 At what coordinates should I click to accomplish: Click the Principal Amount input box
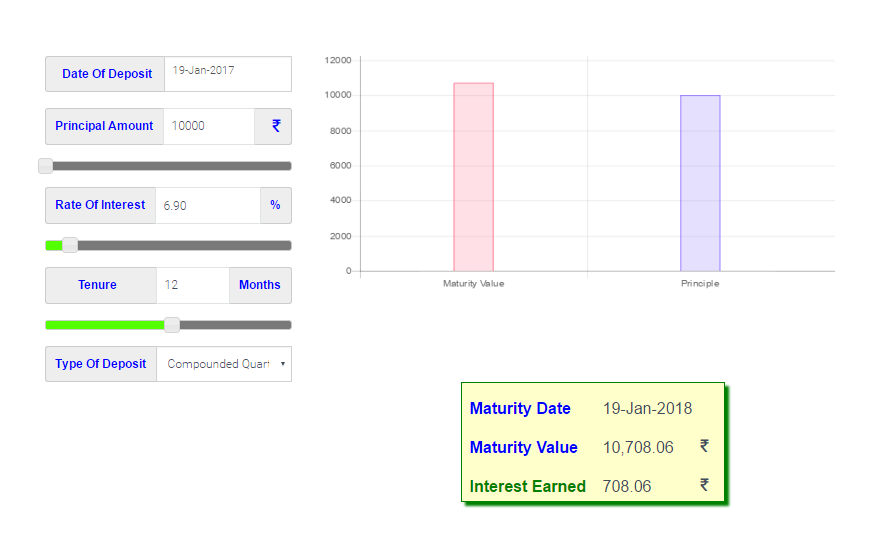point(208,126)
